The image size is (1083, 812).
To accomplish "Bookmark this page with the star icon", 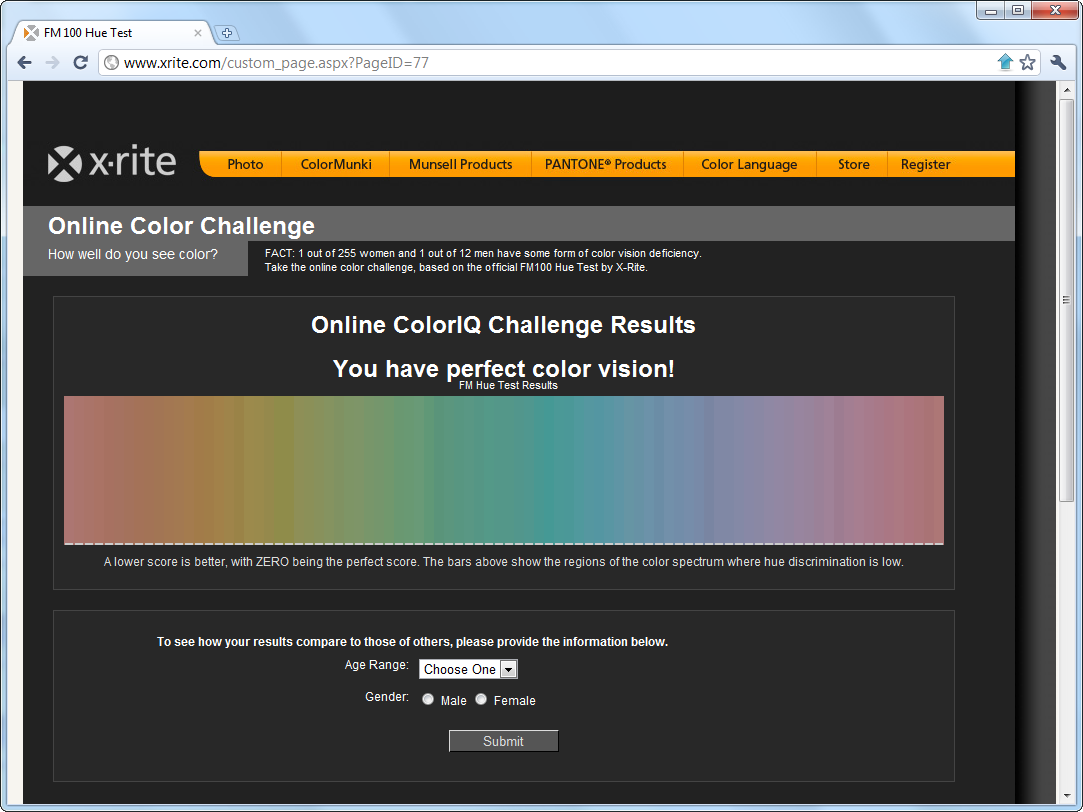I will [1027, 63].
